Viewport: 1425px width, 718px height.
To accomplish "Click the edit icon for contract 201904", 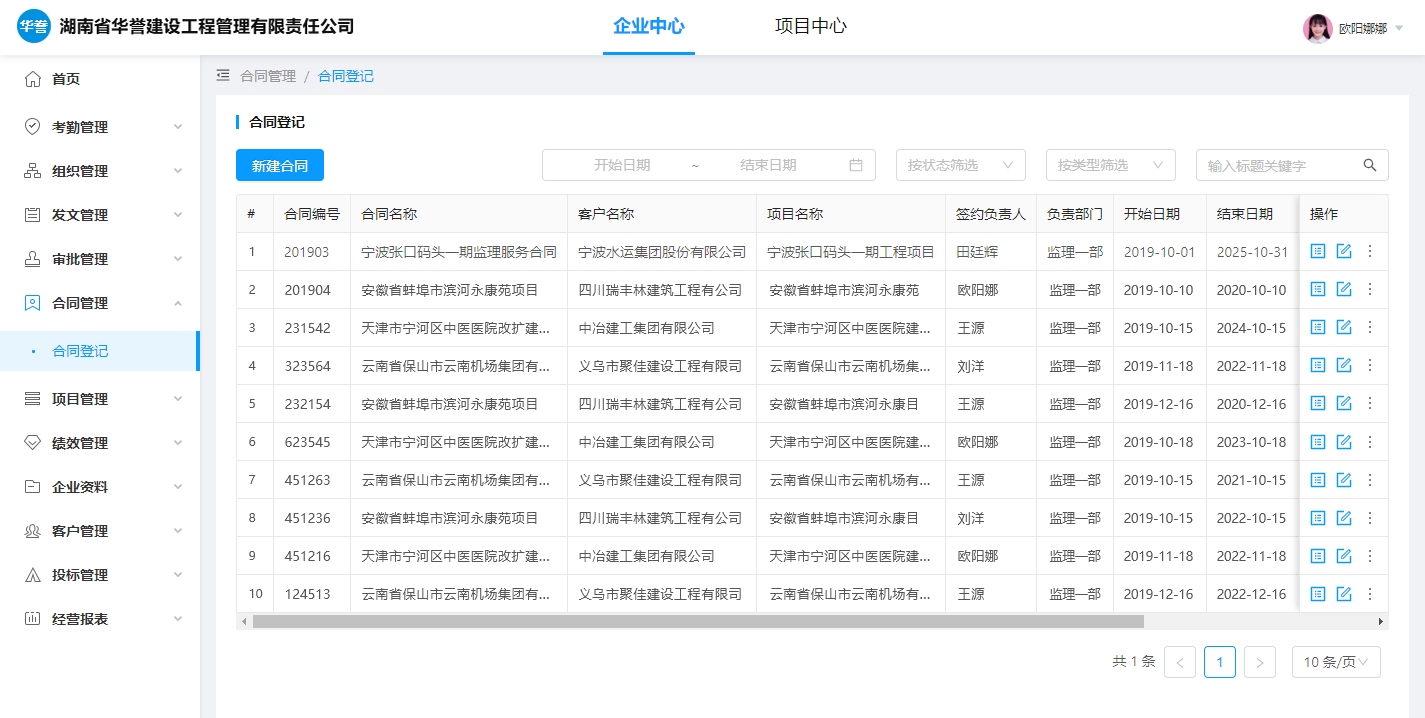I will [1344, 289].
